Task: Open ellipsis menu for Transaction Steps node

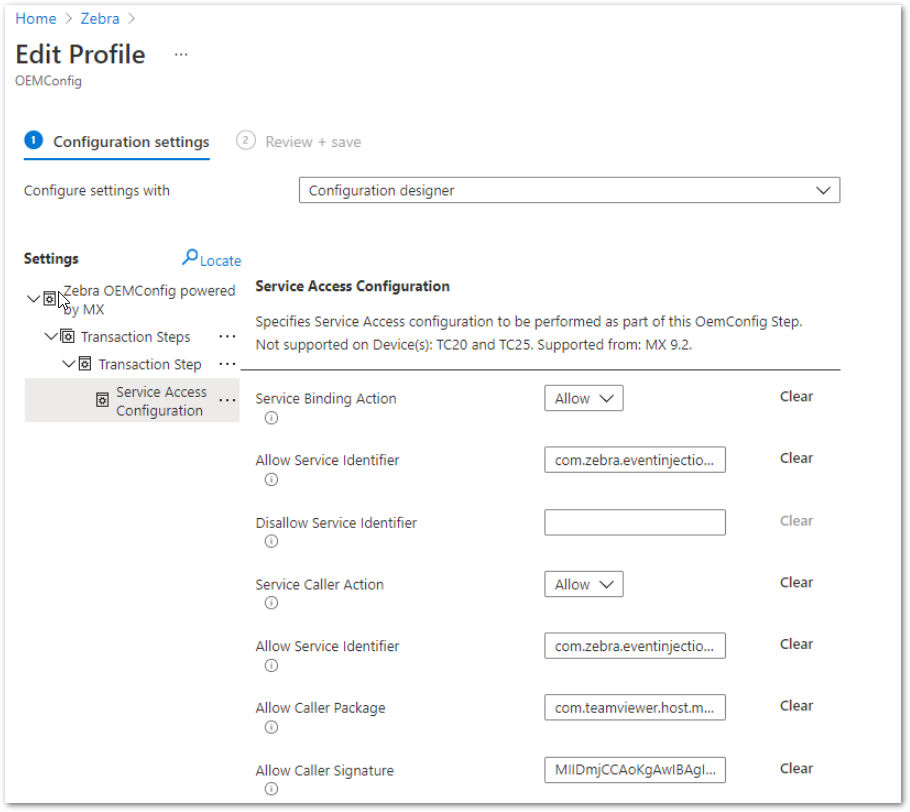Action: (227, 337)
